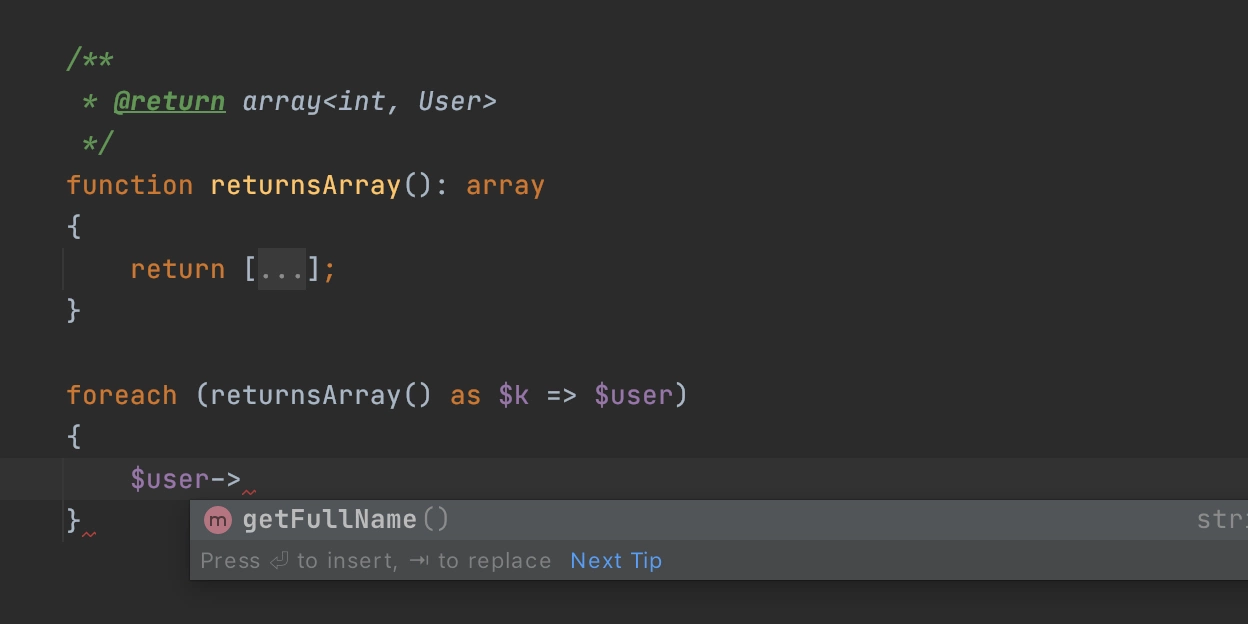Select the getFullName() completion suggestion

point(719,520)
